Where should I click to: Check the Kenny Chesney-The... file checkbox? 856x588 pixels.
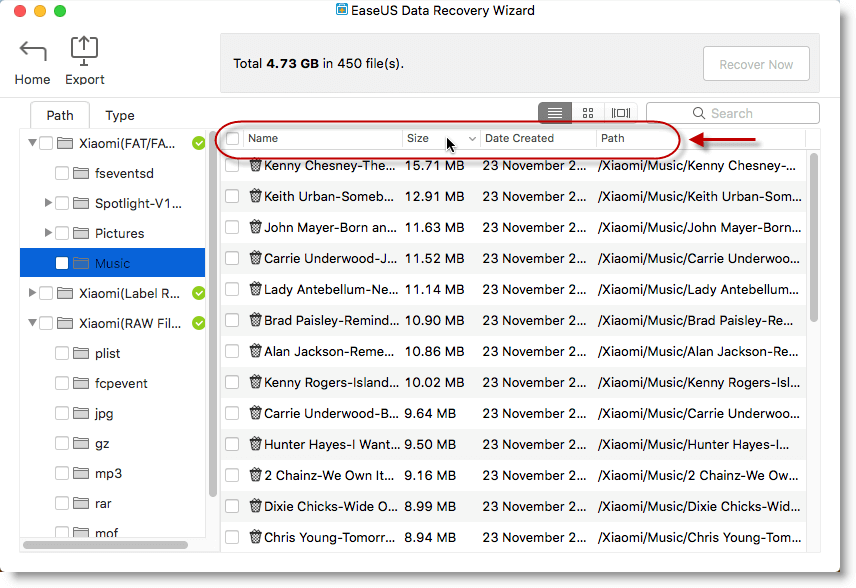click(232, 165)
